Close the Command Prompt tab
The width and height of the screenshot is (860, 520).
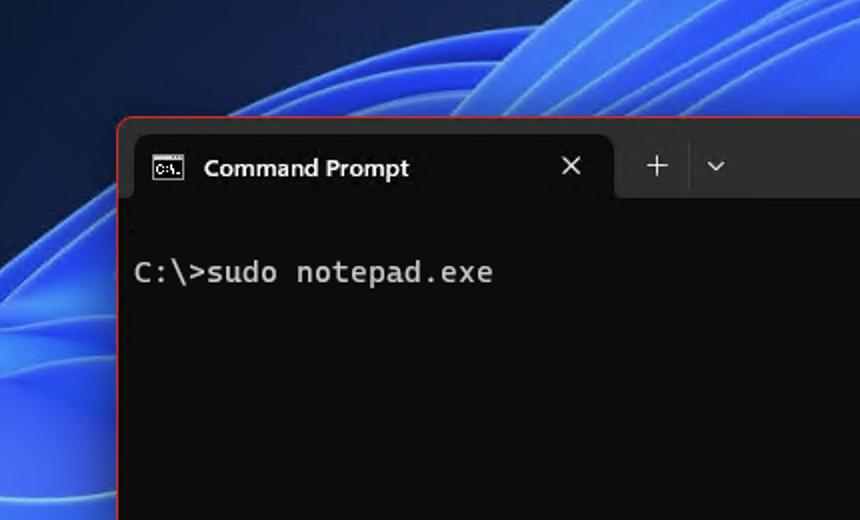(571, 166)
